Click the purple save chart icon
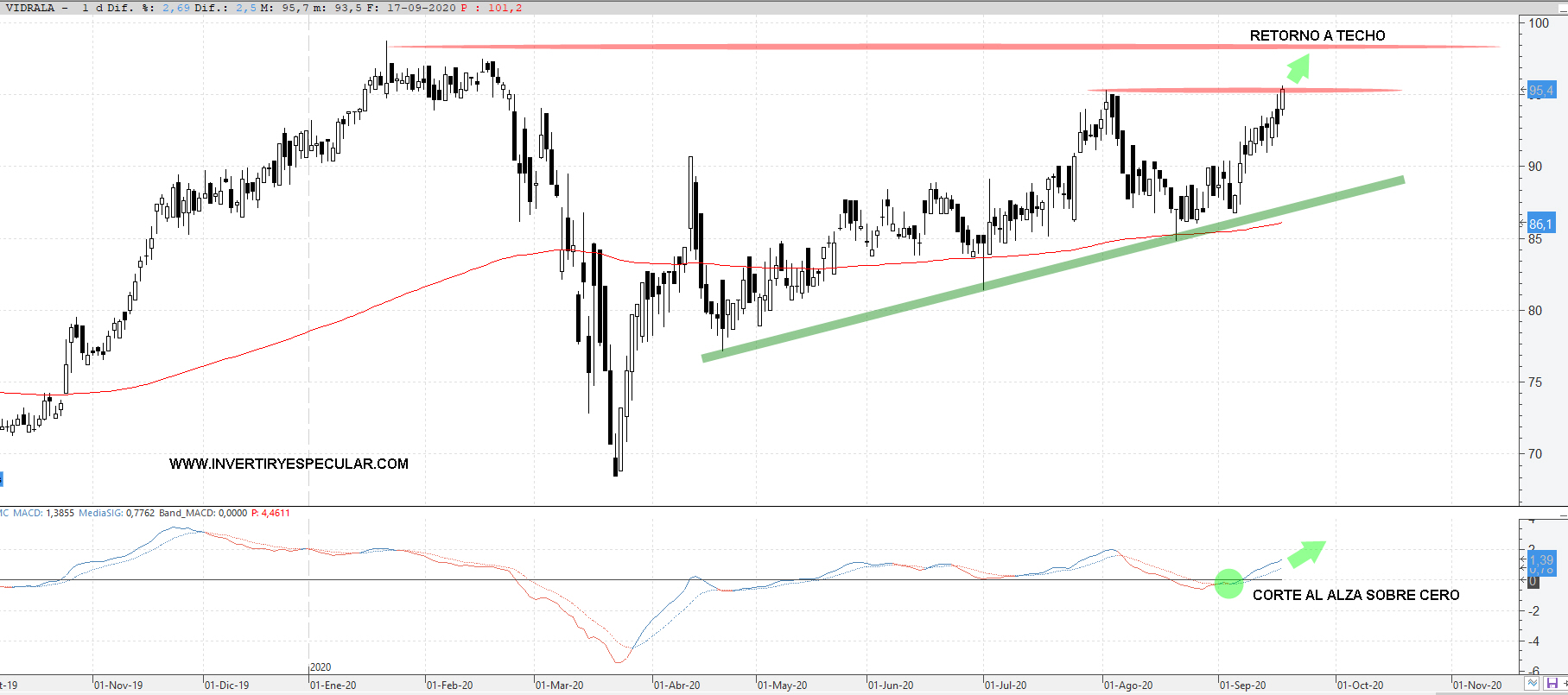The image size is (1568, 695). 1552,684
